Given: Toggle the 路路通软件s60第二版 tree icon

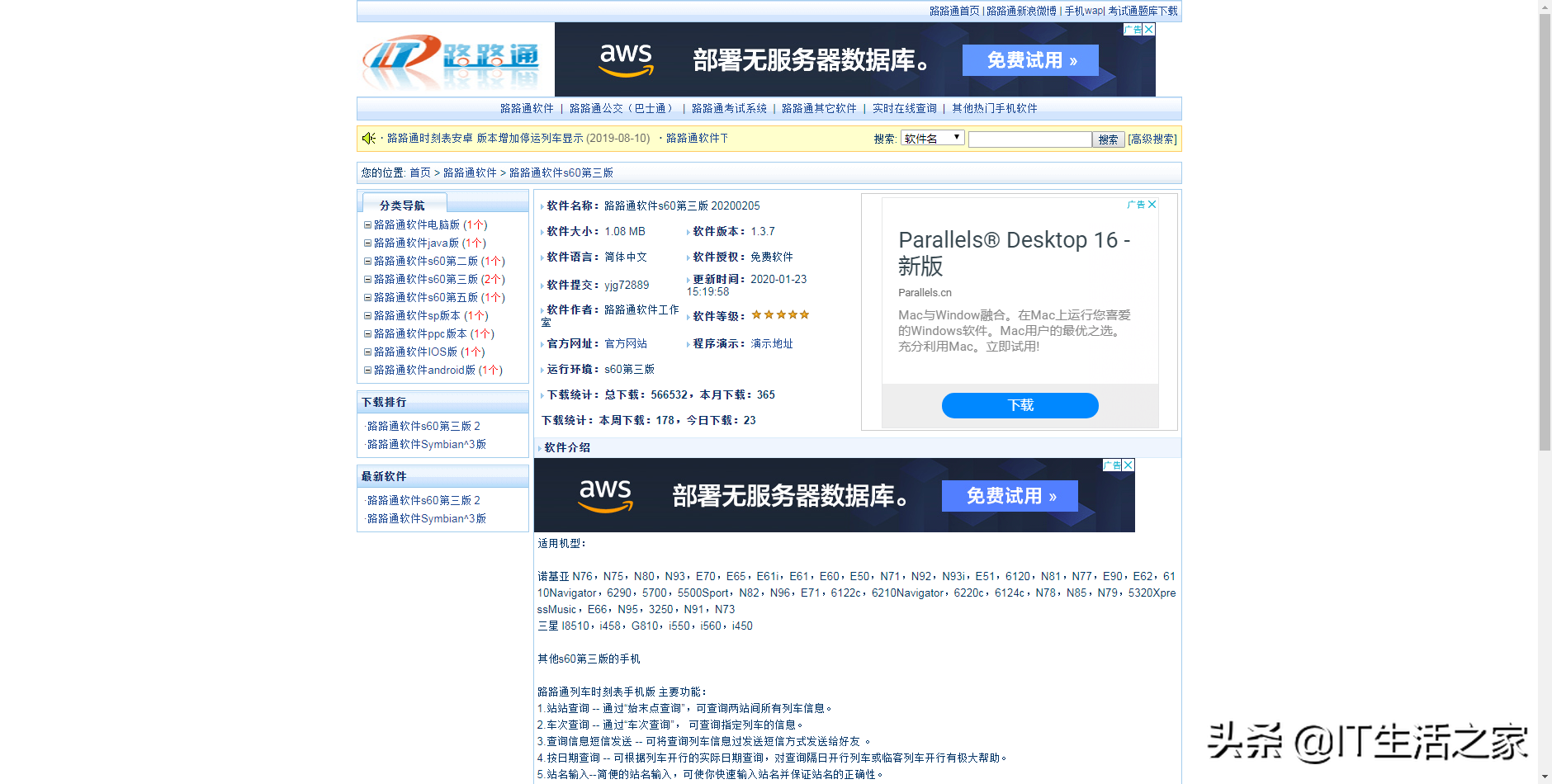Looking at the screenshot, I should pyautogui.click(x=367, y=261).
